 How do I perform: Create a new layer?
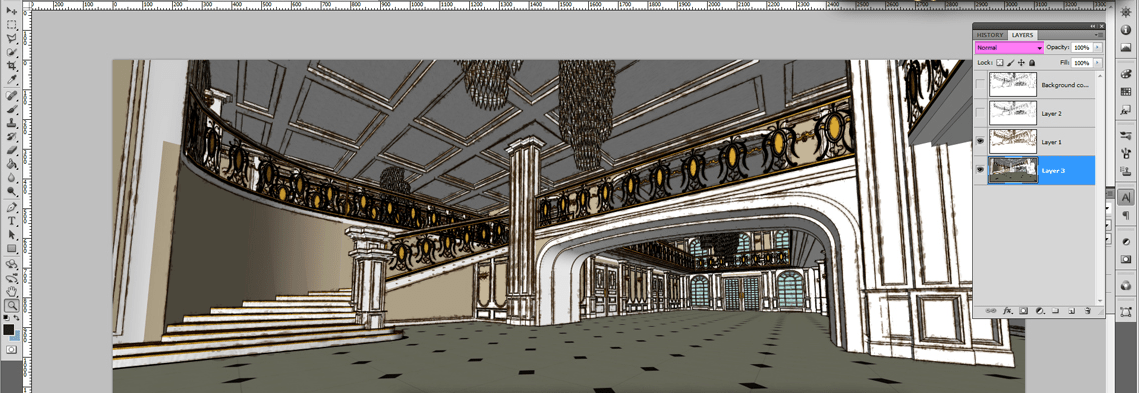coord(1071,310)
